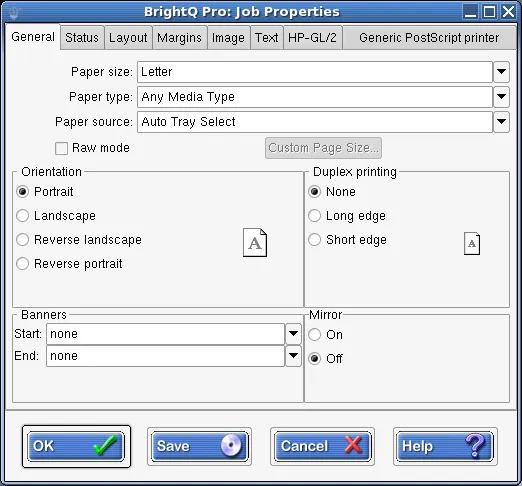Select Landscape orientation
The image size is (522, 486).
[23, 216]
